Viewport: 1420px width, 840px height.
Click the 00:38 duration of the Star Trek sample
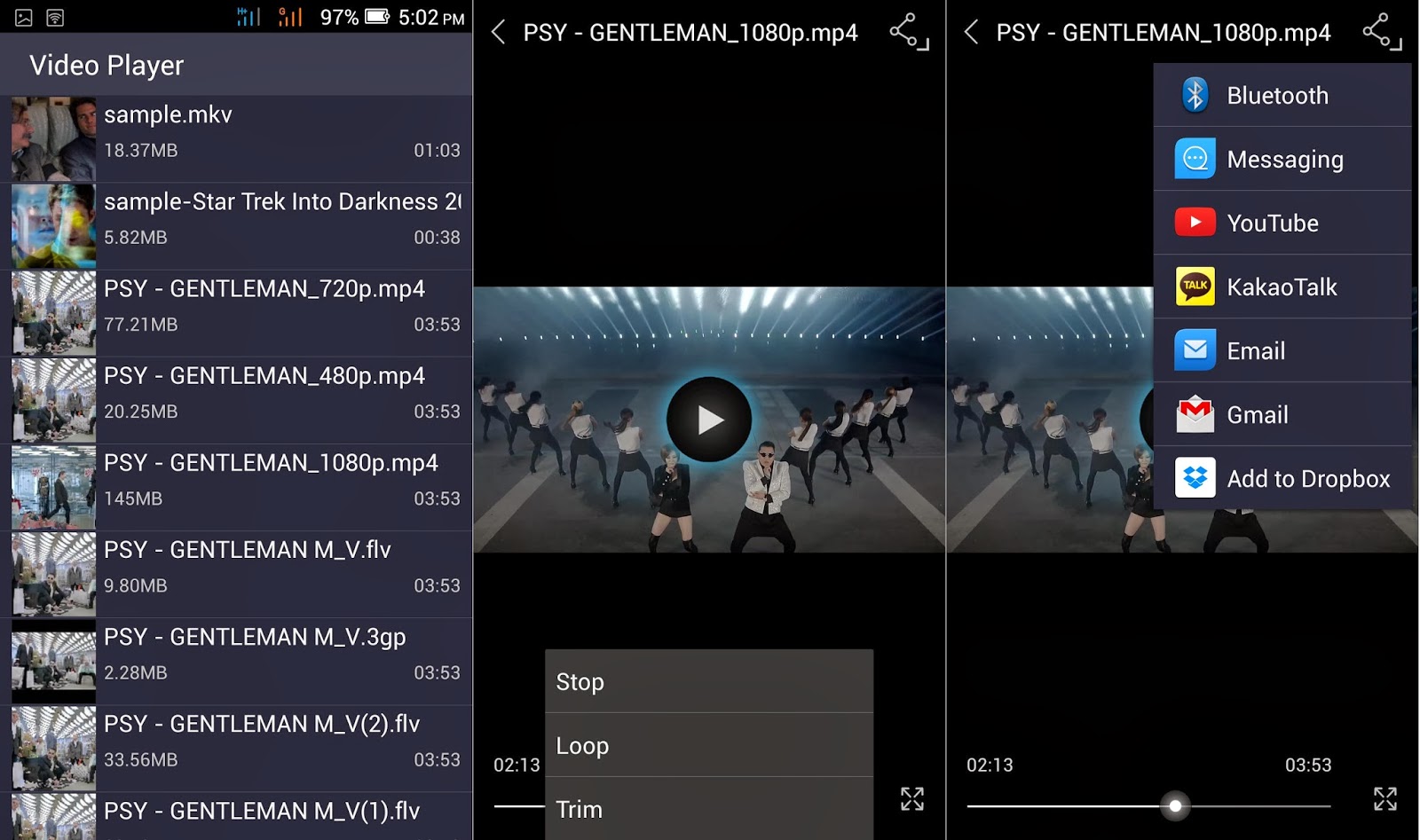[437, 237]
